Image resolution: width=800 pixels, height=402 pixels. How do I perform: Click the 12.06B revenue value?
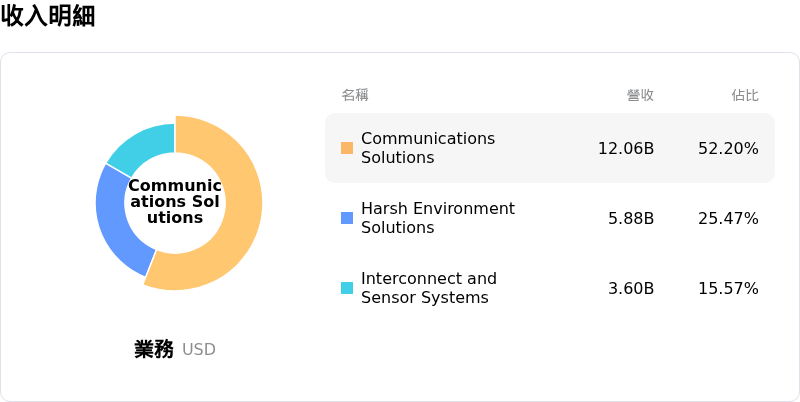click(x=626, y=148)
